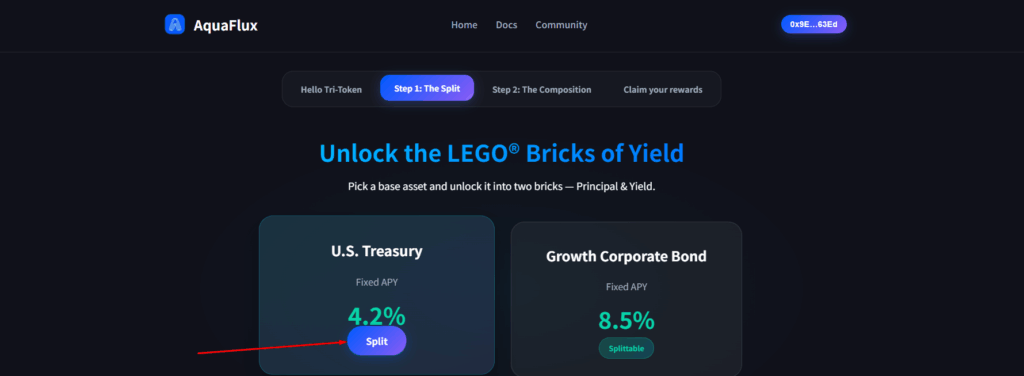Viewport: 1024px width, 376px height.
Task: Click the AquaFlux logo icon
Action: click(x=174, y=24)
